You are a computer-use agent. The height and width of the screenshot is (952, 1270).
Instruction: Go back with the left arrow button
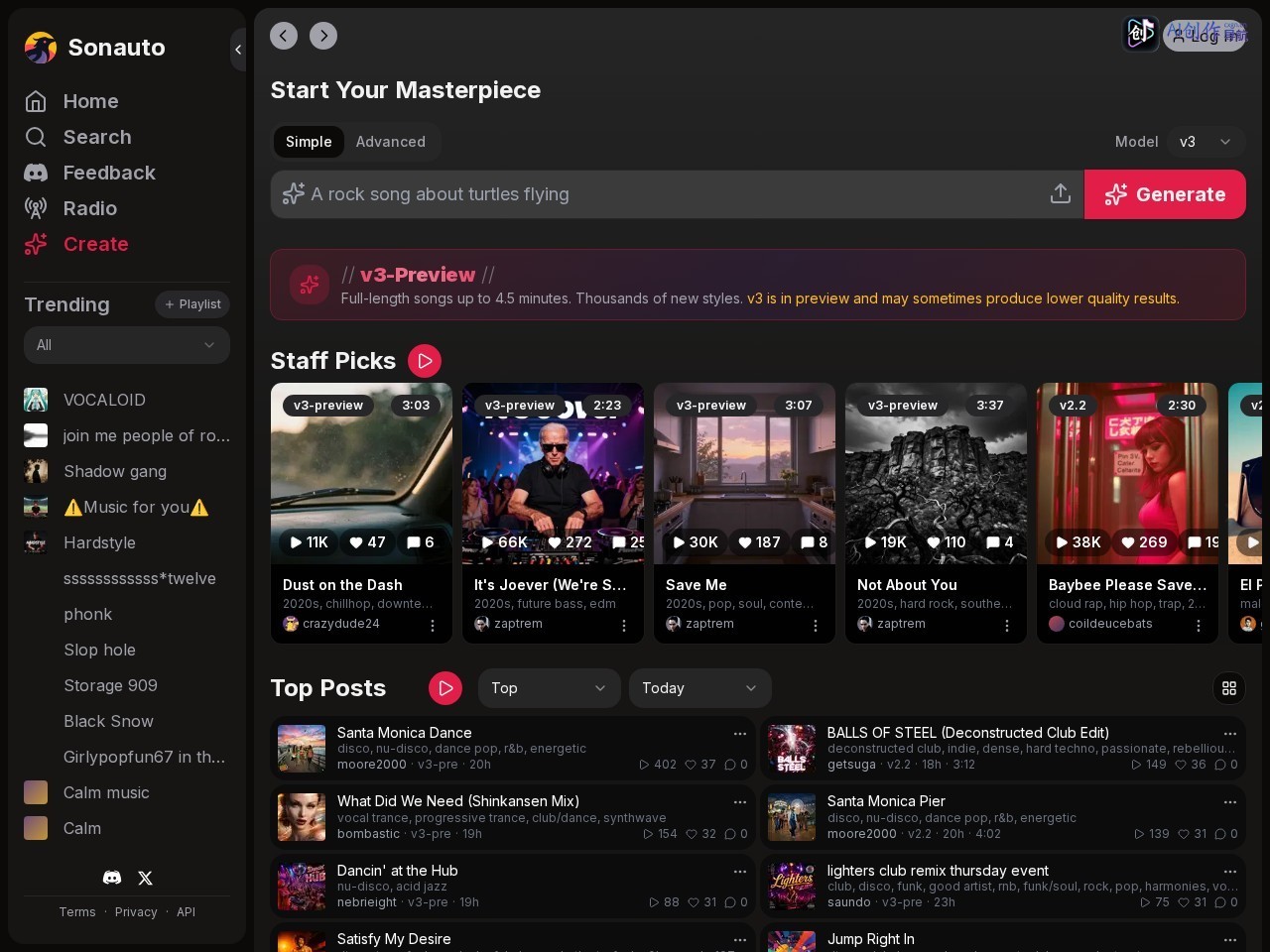click(x=284, y=36)
